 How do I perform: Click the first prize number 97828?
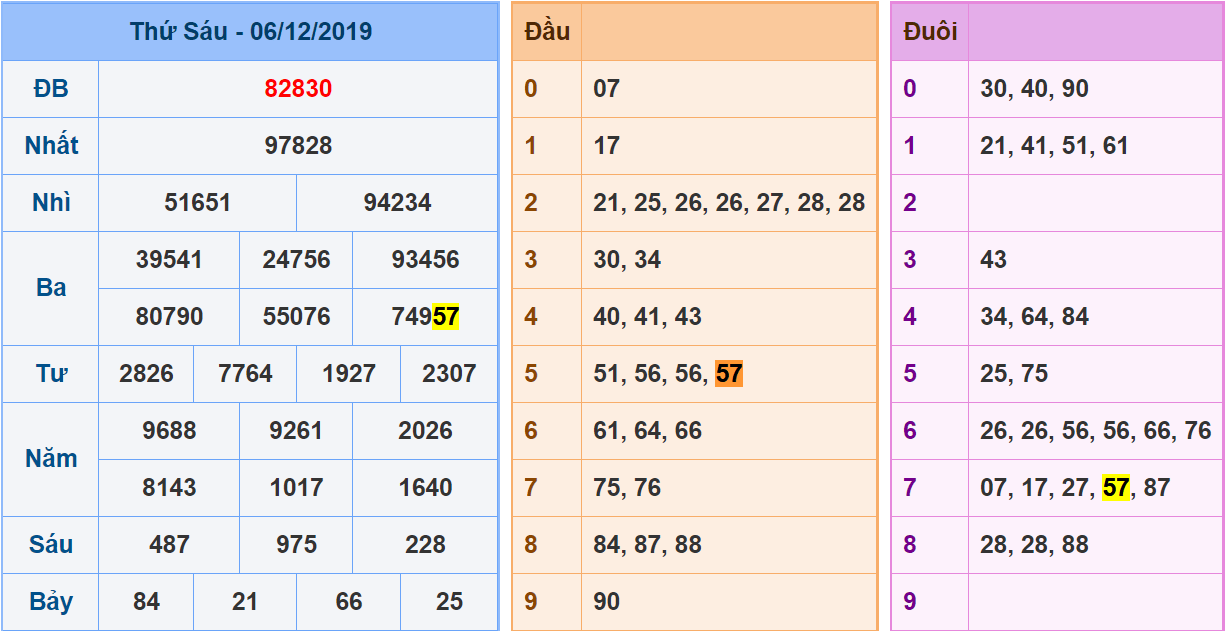pyautogui.click(x=298, y=146)
